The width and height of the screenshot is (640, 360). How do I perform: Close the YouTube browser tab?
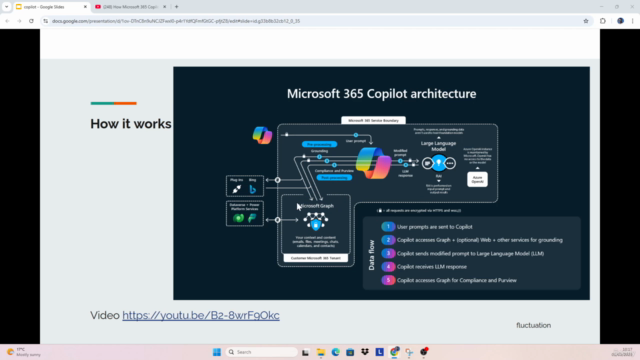click(164, 7)
